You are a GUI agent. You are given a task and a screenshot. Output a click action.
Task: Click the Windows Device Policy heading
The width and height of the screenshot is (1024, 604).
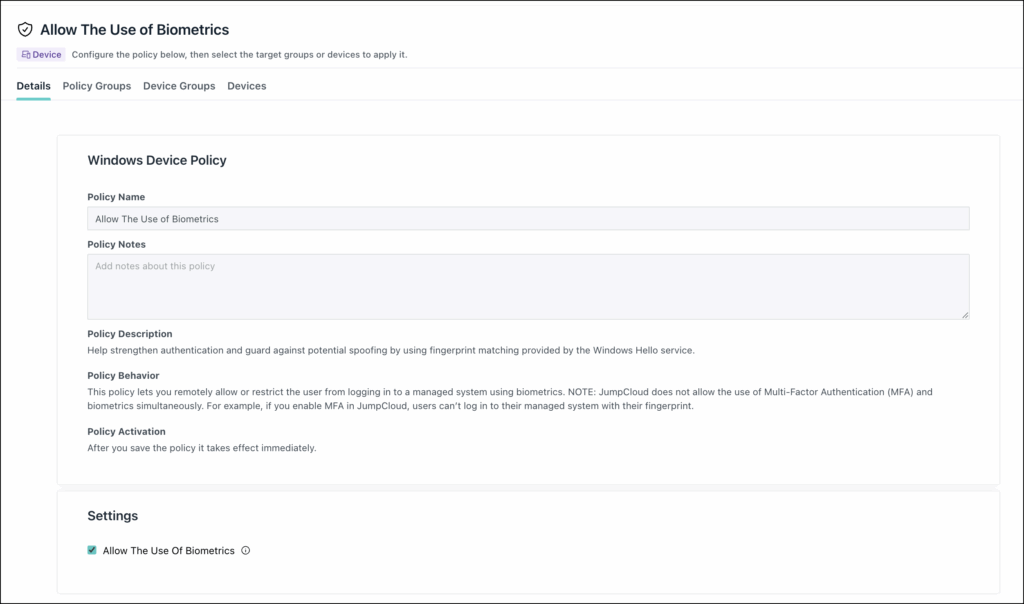[x=157, y=161]
